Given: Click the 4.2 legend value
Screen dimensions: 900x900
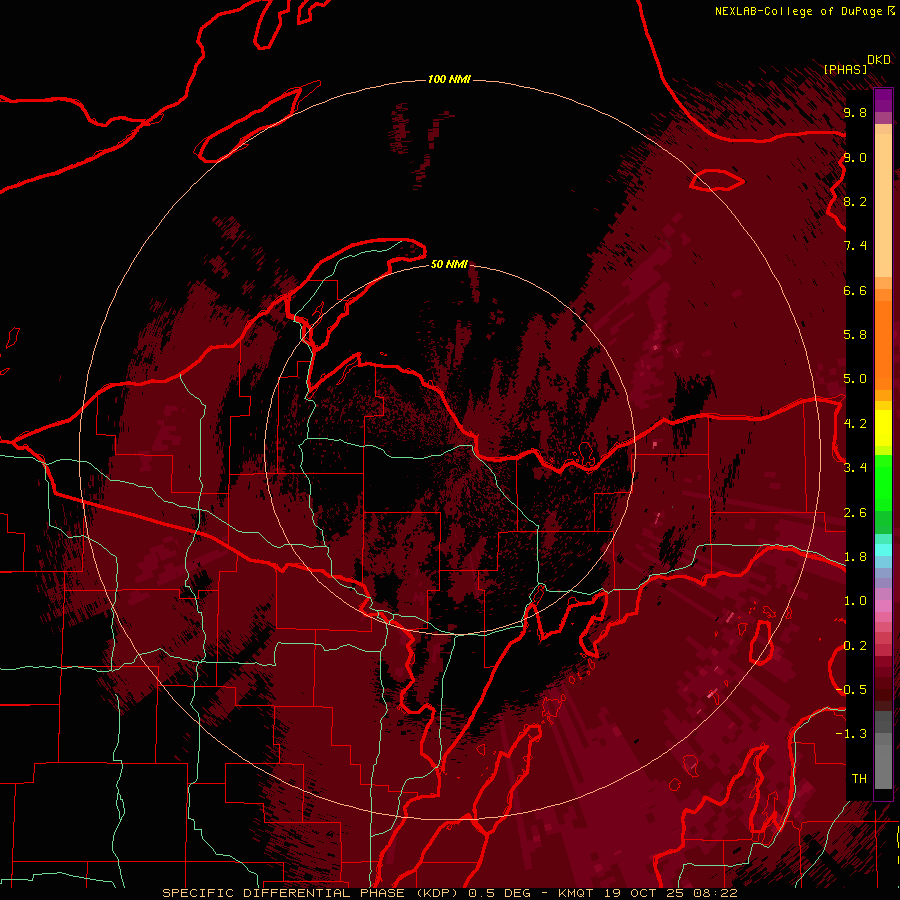Looking at the screenshot, I should (x=855, y=424).
